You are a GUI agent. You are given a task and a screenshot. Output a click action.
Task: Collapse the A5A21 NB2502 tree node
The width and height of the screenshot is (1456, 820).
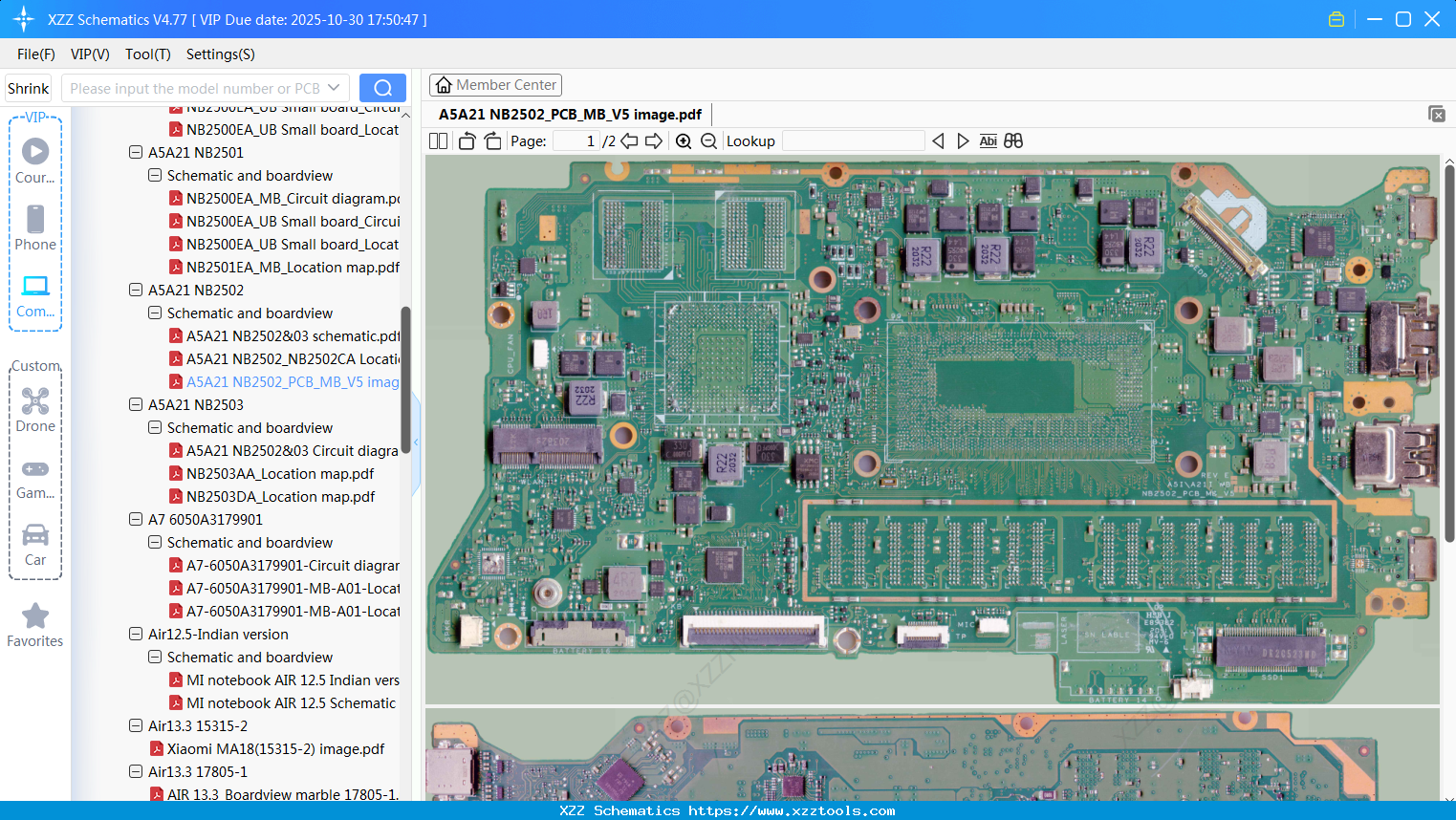coord(136,291)
